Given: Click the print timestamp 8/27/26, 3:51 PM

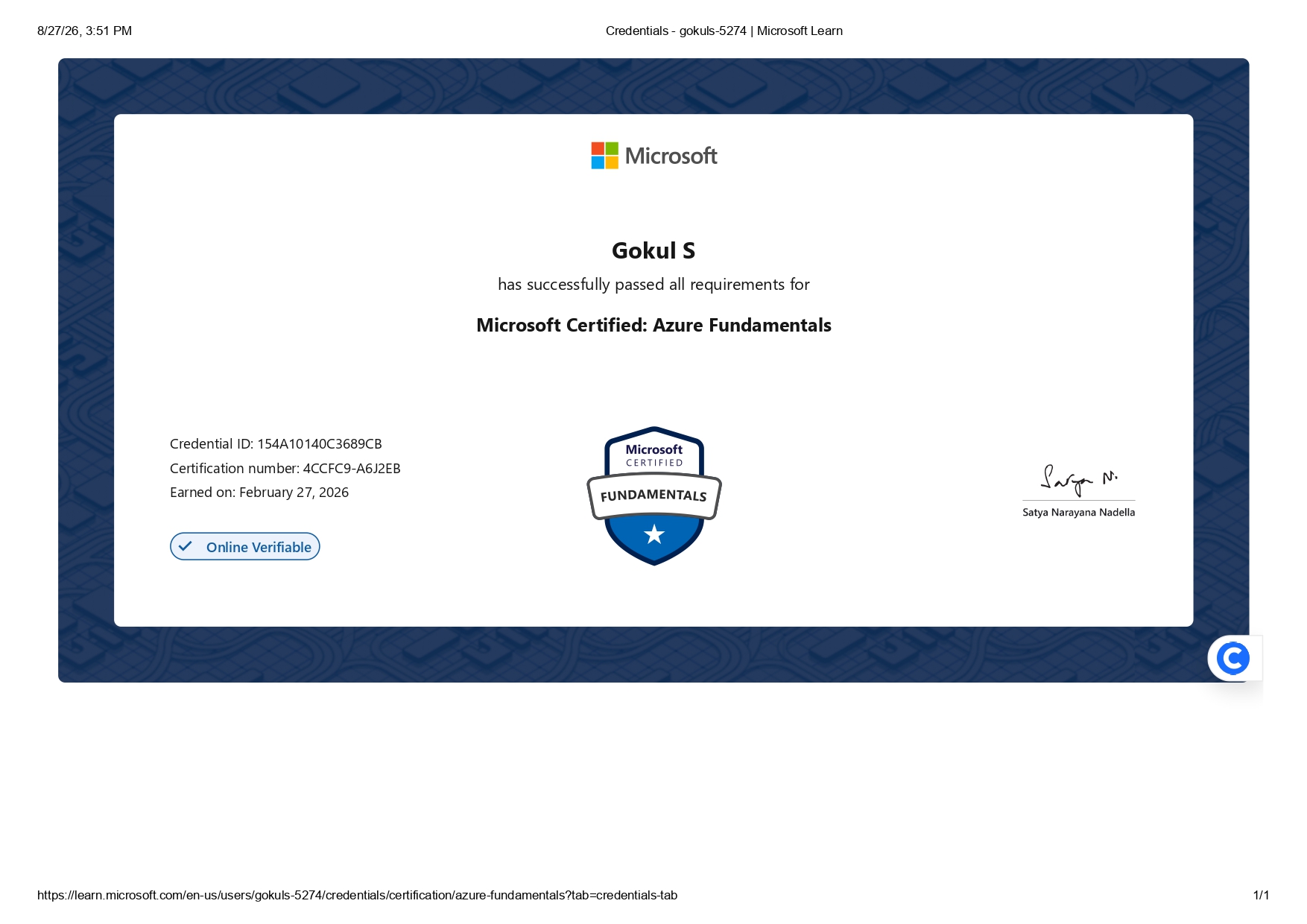Looking at the screenshot, I should (84, 31).
